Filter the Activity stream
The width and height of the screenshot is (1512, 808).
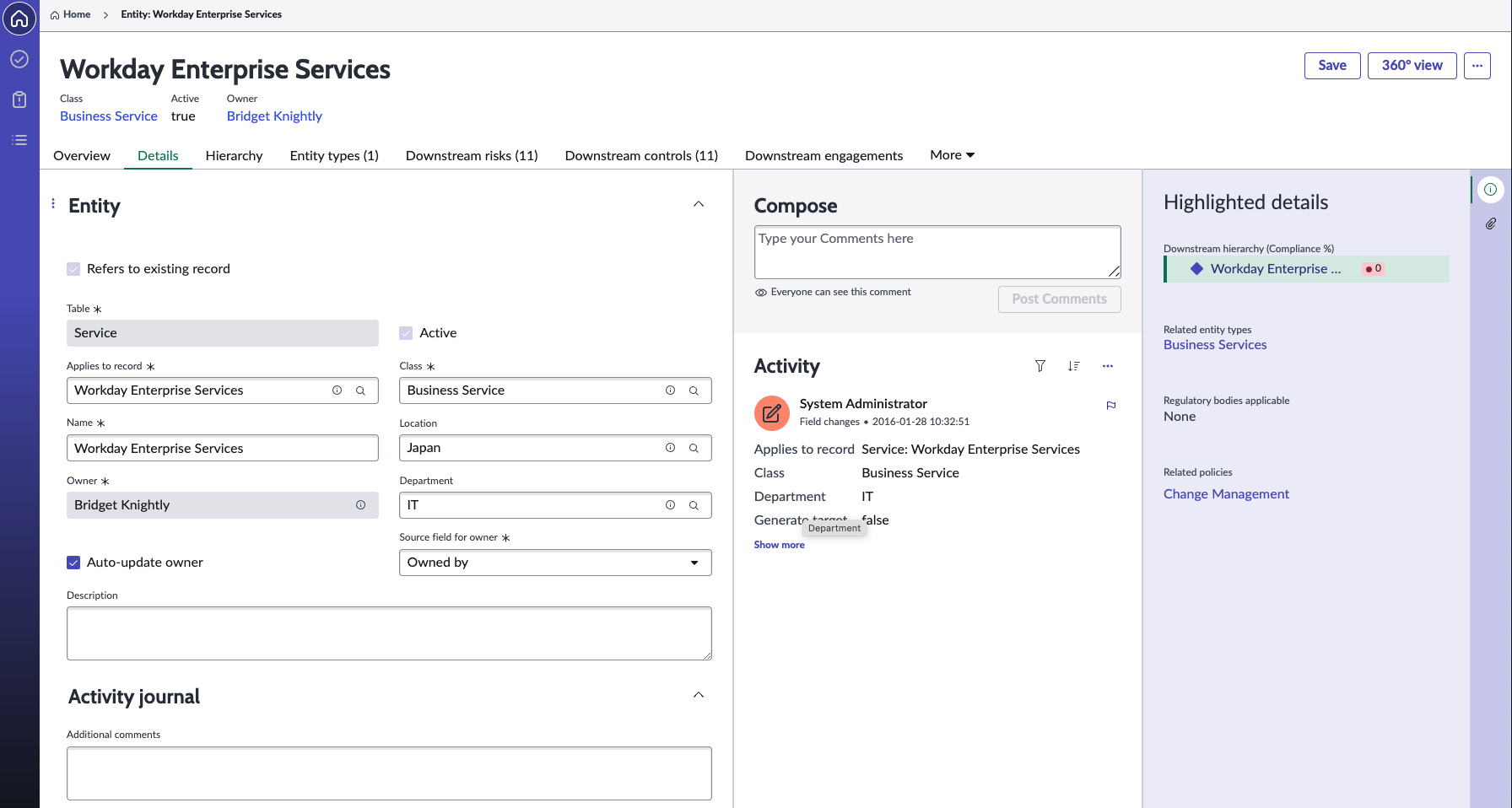point(1040,366)
